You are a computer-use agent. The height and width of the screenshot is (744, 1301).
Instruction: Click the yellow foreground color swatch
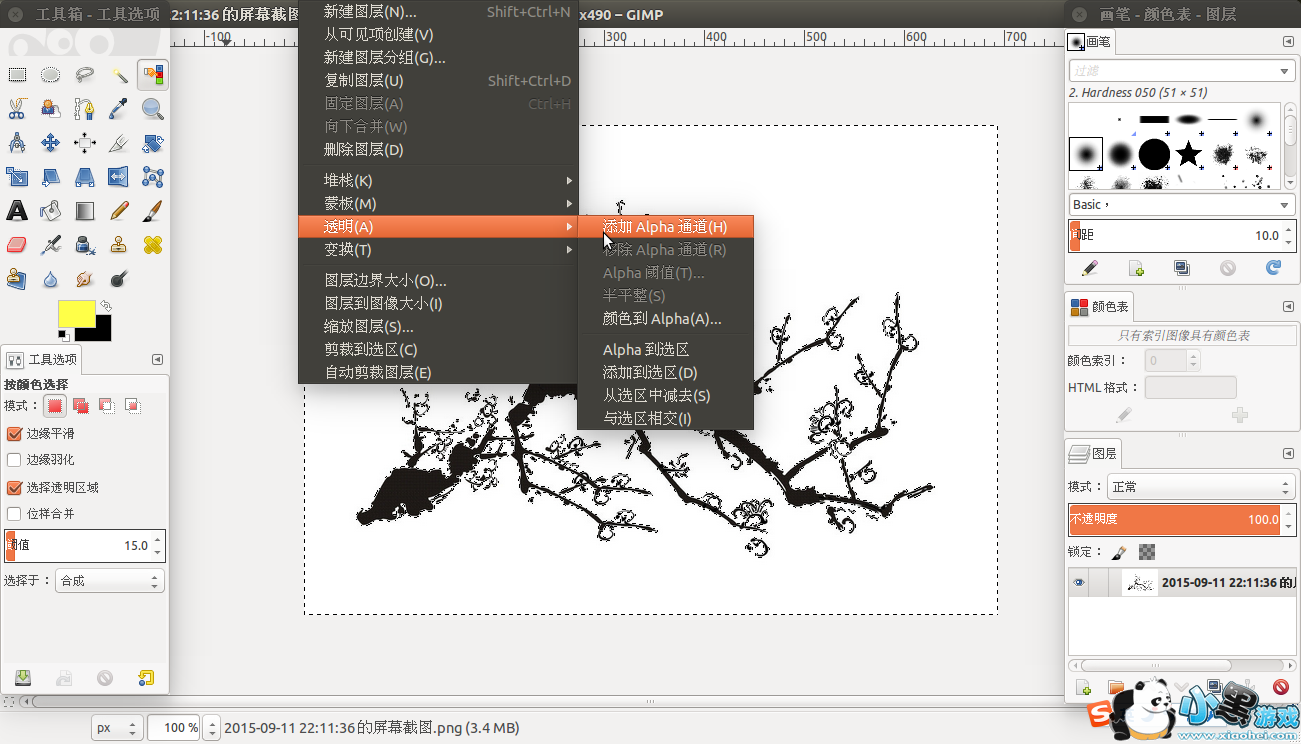tap(77, 313)
